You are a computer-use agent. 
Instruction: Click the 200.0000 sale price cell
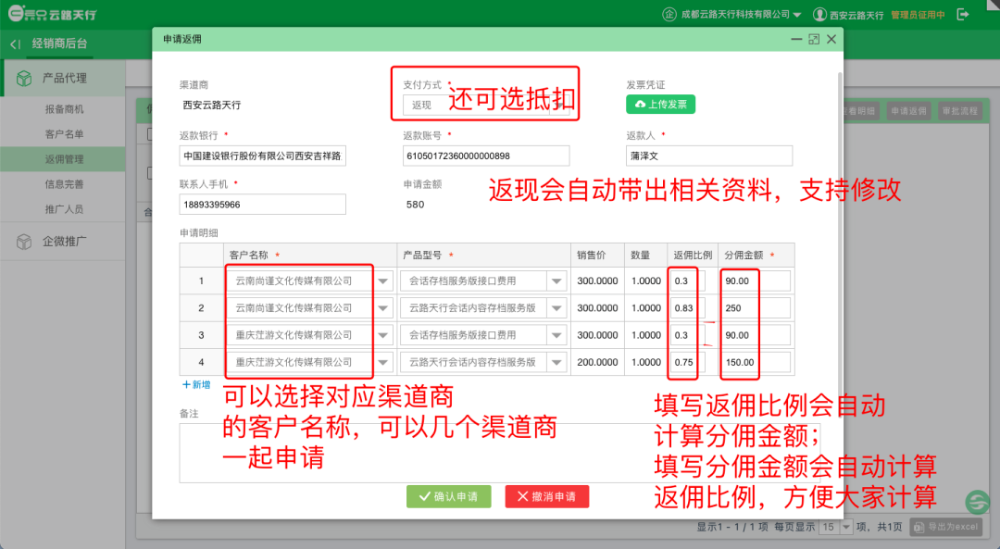click(598, 362)
